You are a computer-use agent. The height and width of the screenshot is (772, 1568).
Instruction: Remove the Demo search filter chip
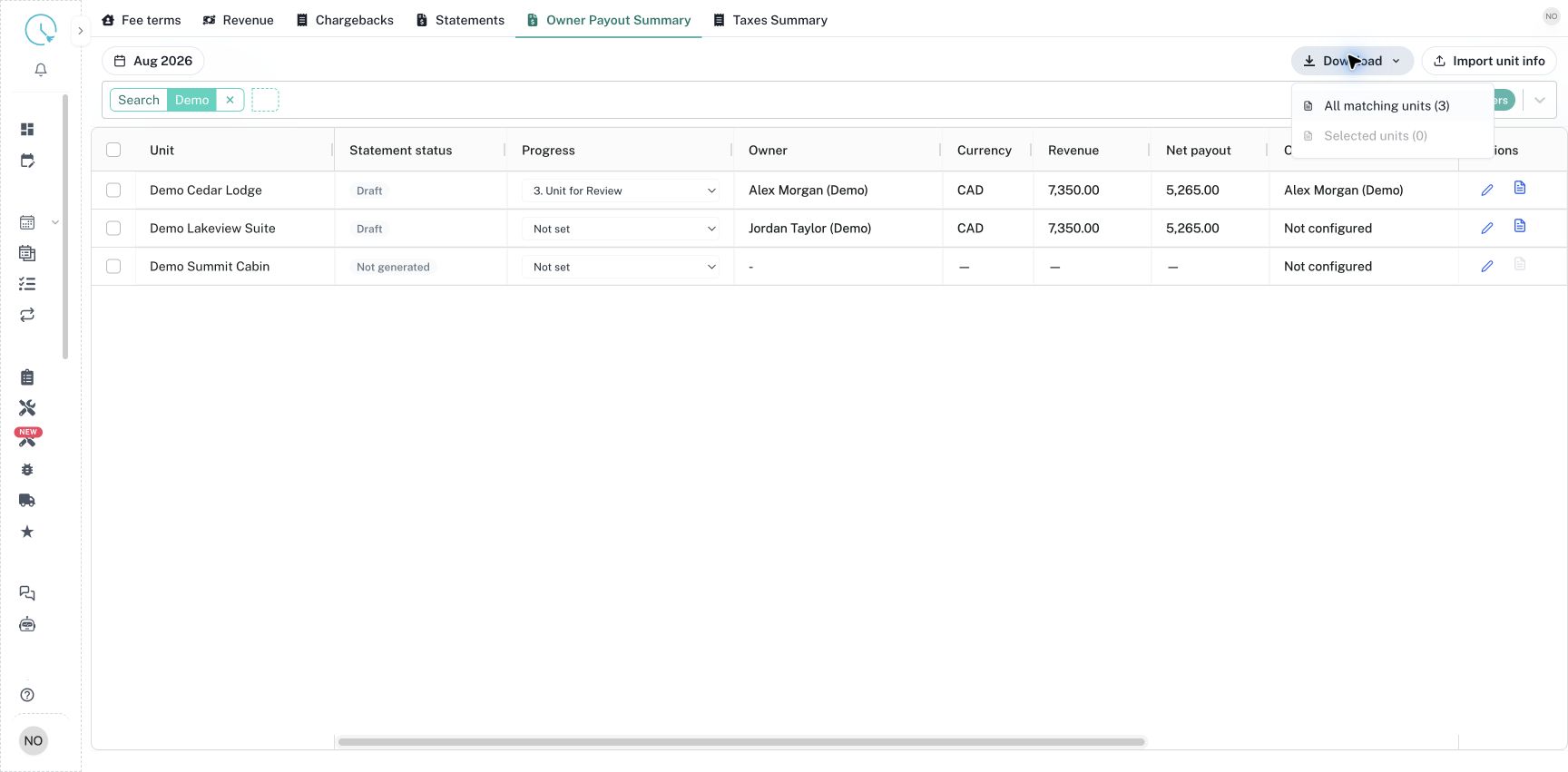tap(230, 100)
